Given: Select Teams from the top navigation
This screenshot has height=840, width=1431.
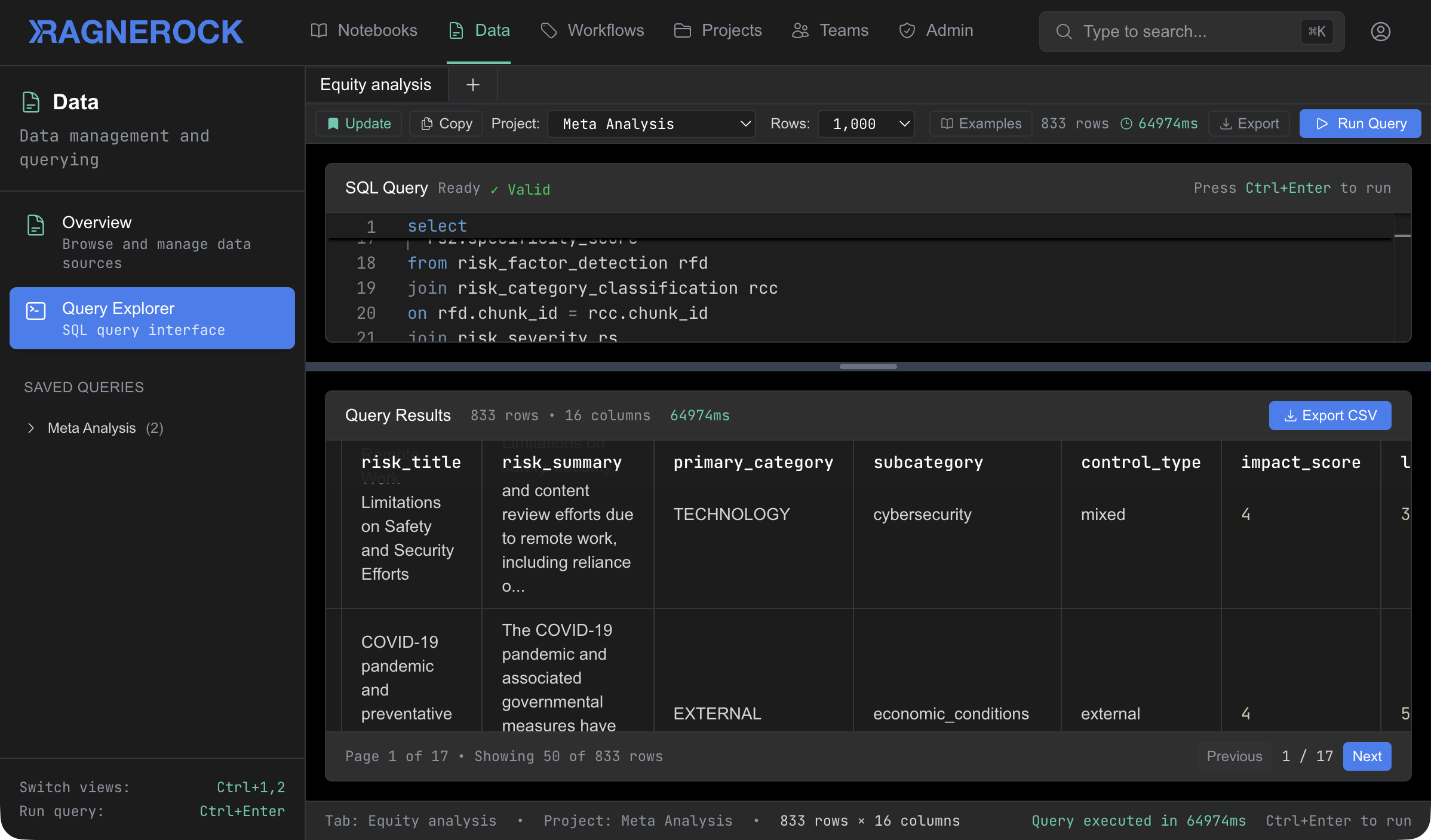Looking at the screenshot, I should click(830, 30).
